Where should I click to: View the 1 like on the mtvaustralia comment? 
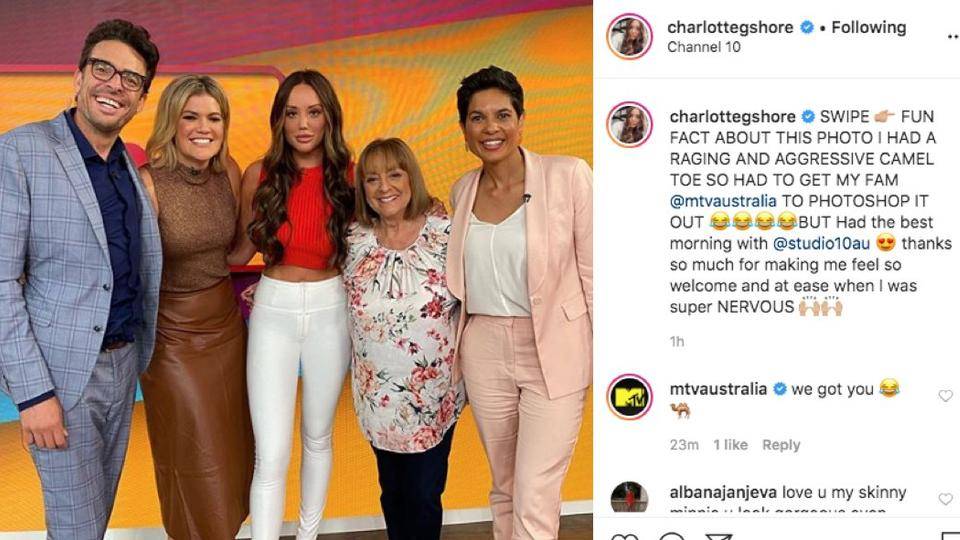point(730,445)
